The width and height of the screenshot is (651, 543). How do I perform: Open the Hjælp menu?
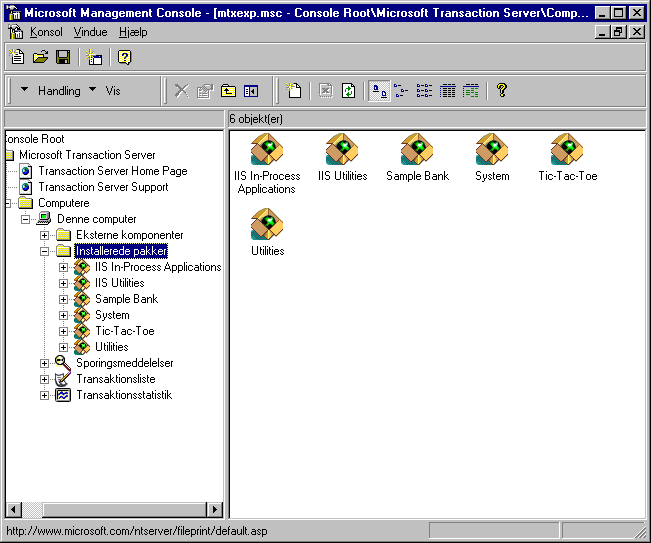(x=133, y=32)
